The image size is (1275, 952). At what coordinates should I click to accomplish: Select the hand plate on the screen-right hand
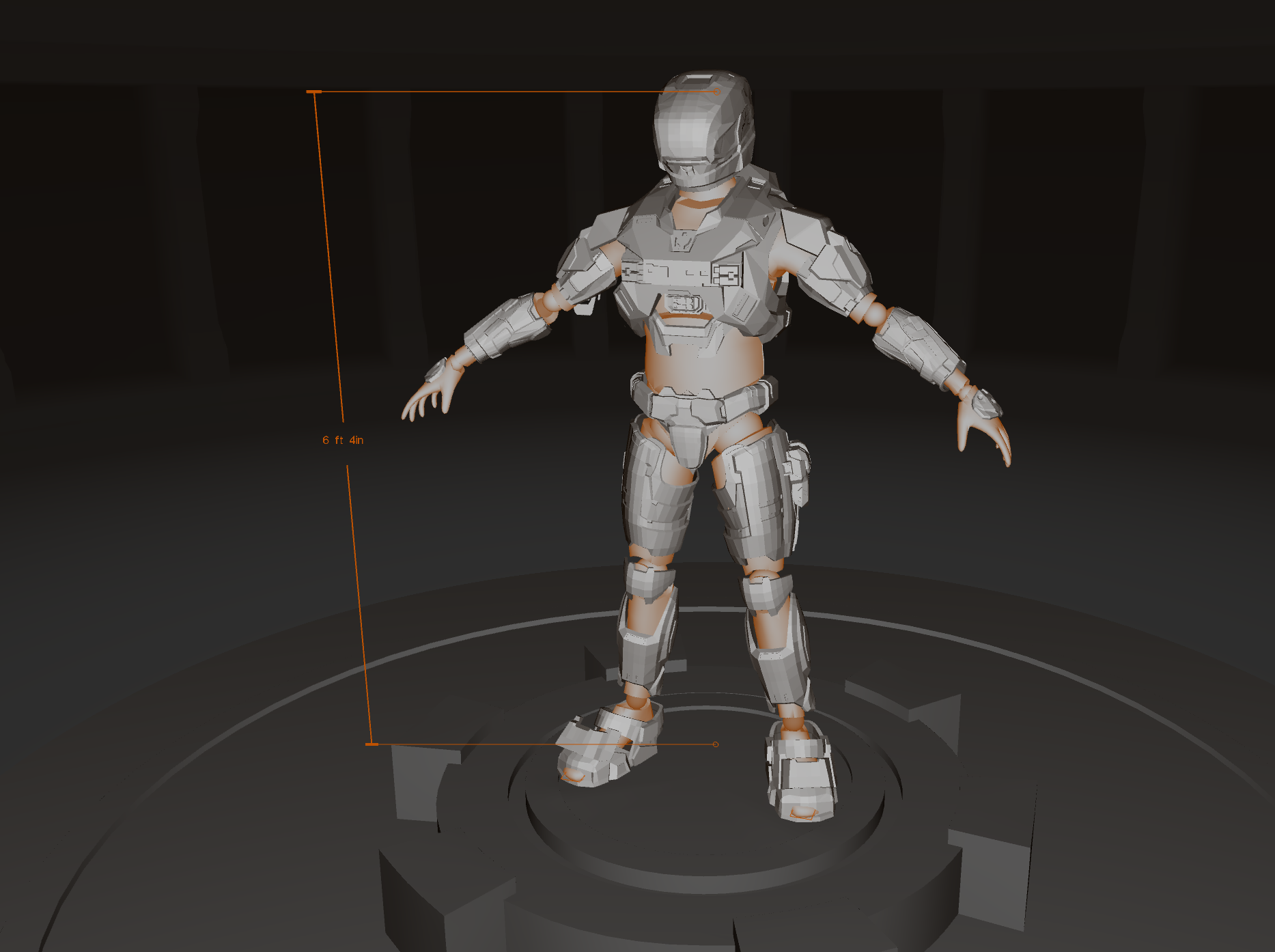(985, 403)
